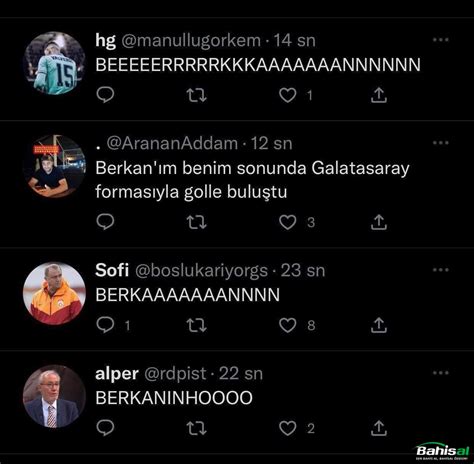
Task: Retweet the BEEEEERRRRRKKKAAAAAAANNNNNN tweet
Action: coord(196,95)
